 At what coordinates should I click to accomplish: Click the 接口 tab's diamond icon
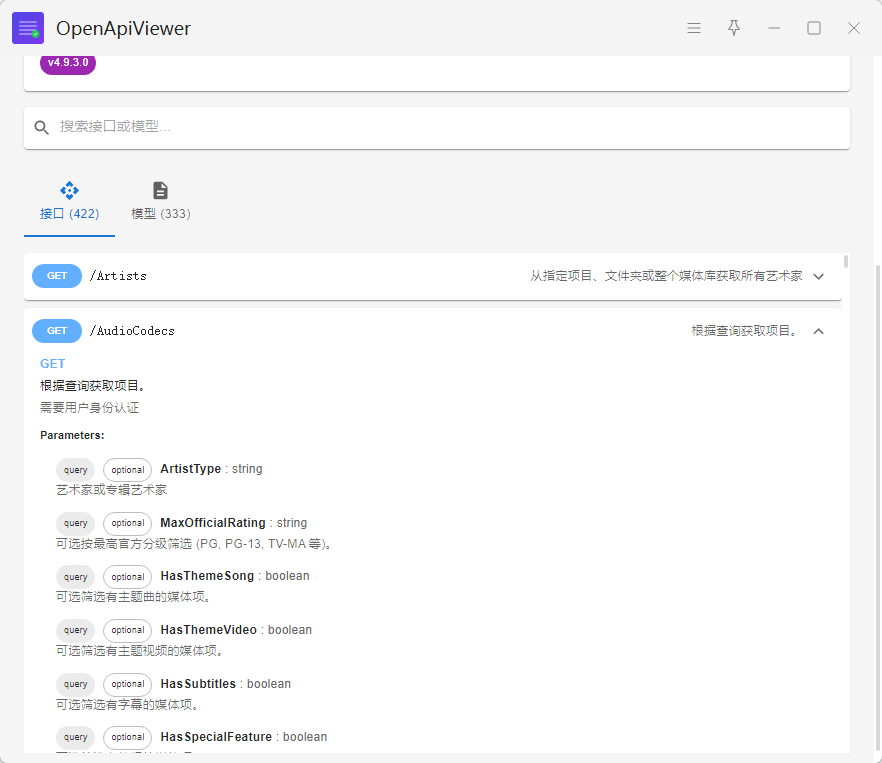point(69,190)
